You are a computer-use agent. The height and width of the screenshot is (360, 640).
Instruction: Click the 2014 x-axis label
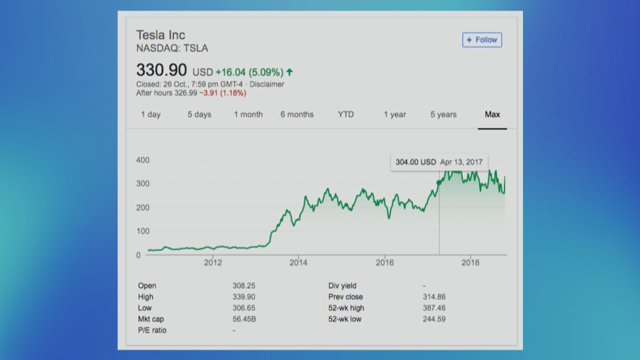pyautogui.click(x=298, y=263)
